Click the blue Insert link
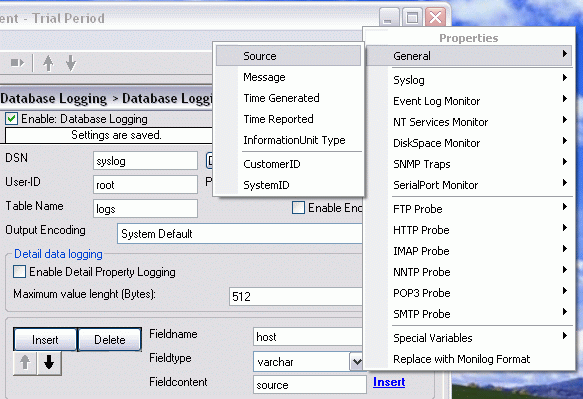 coord(389,382)
